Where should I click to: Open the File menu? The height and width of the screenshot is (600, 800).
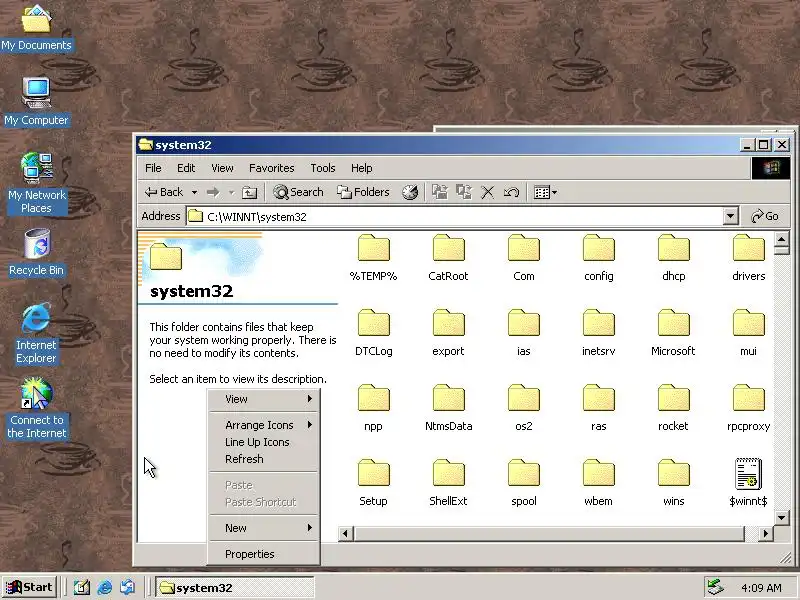point(153,168)
